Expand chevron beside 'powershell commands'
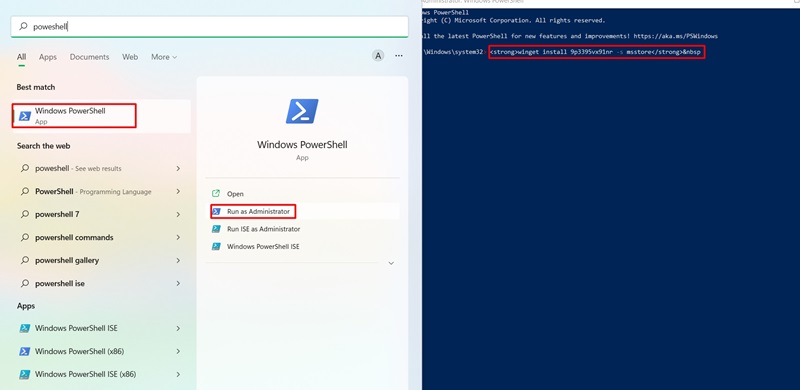Viewport: 800px width, 390px height. click(178, 237)
